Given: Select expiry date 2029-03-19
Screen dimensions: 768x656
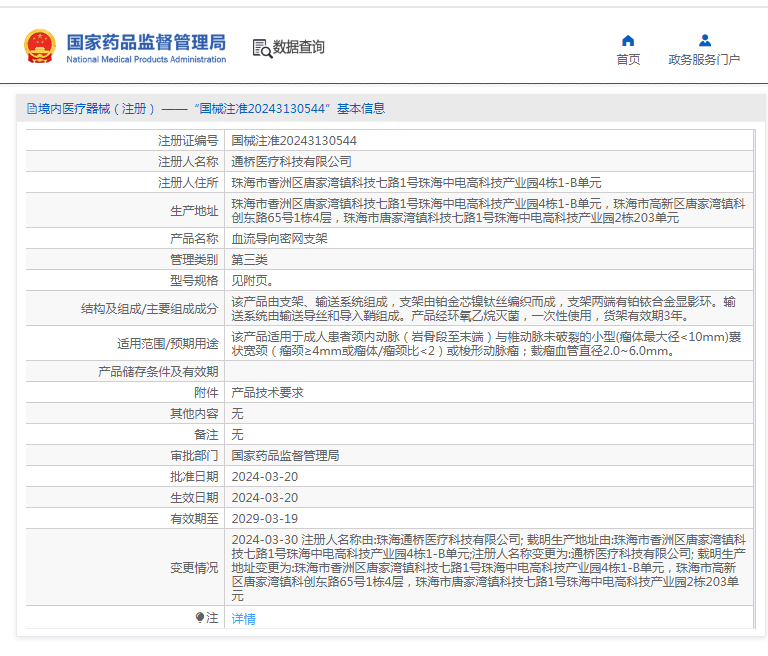Looking at the screenshot, I should [264, 519].
